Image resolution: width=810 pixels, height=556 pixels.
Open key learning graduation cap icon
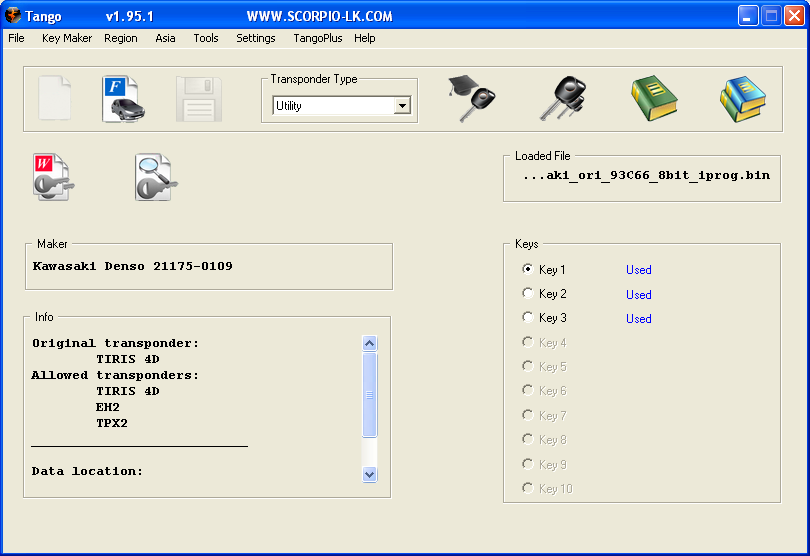[x=472, y=98]
